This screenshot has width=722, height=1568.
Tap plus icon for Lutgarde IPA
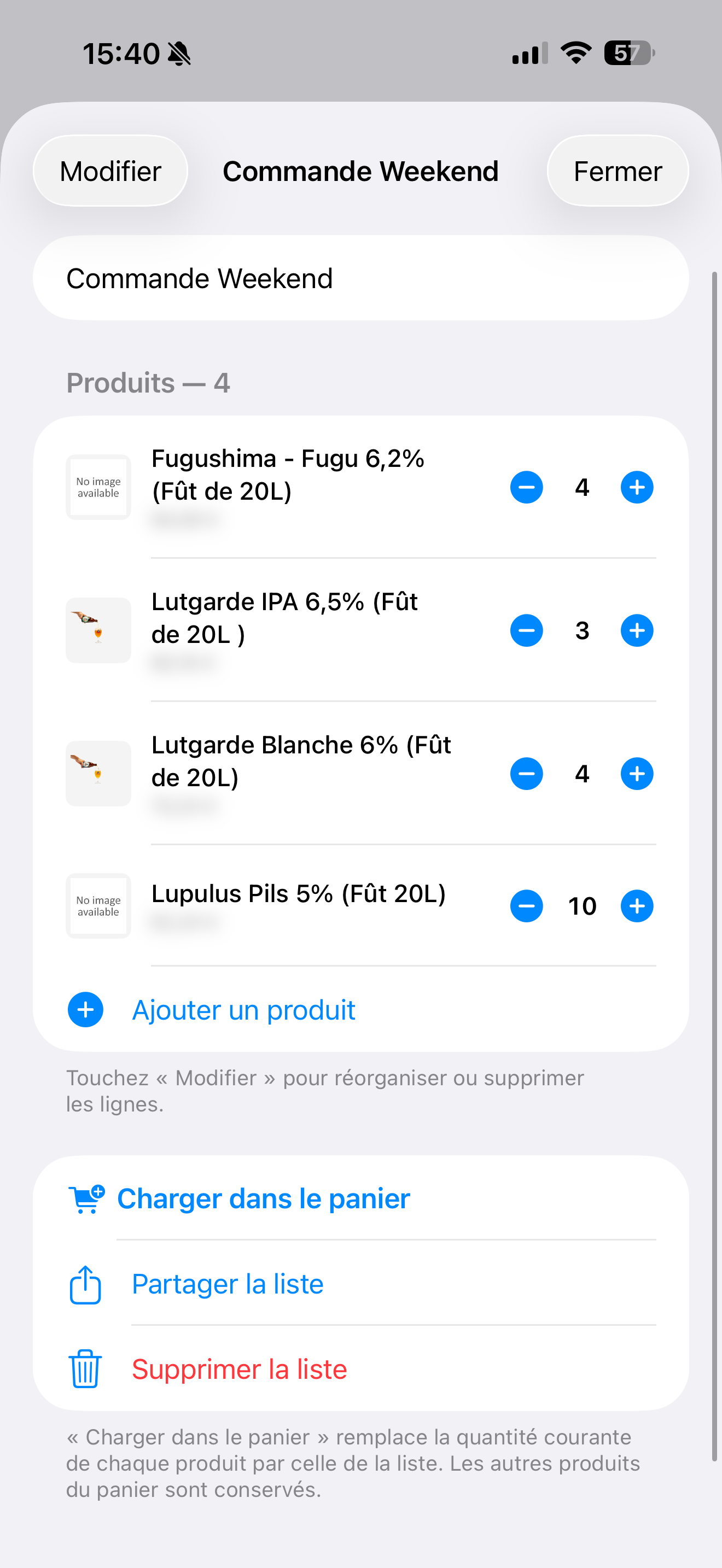click(637, 630)
